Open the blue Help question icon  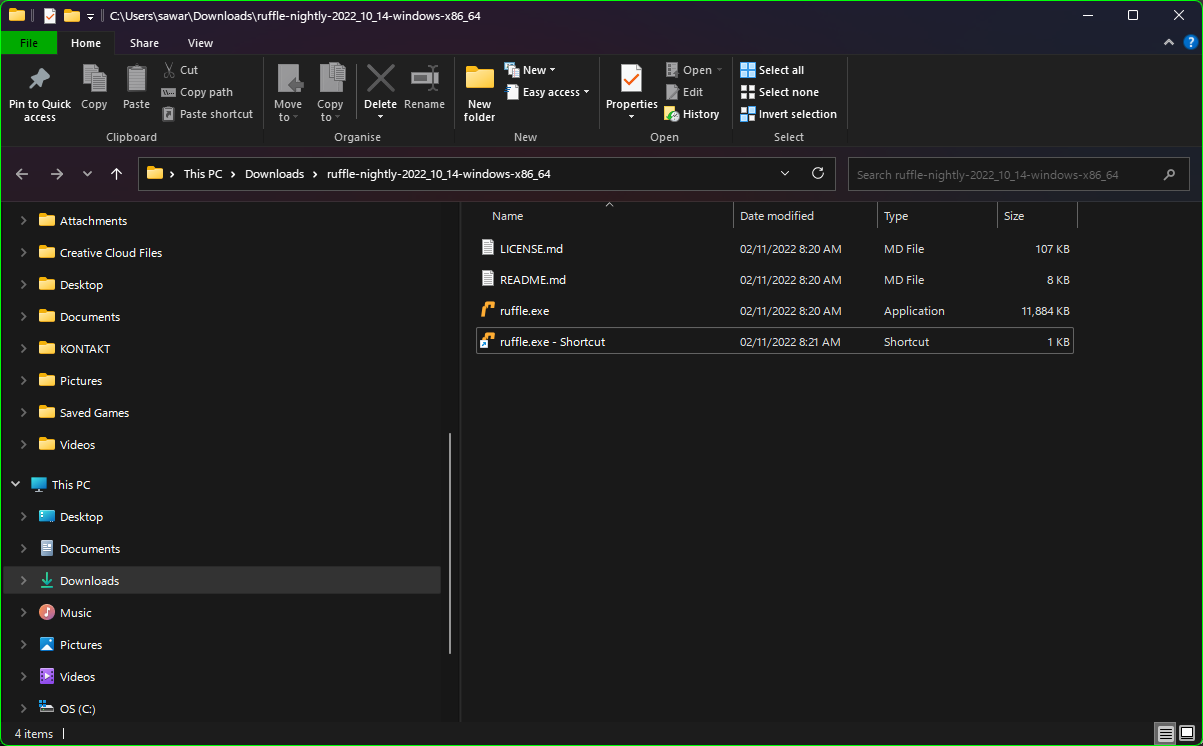pyautogui.click(x=1190, y=43)
